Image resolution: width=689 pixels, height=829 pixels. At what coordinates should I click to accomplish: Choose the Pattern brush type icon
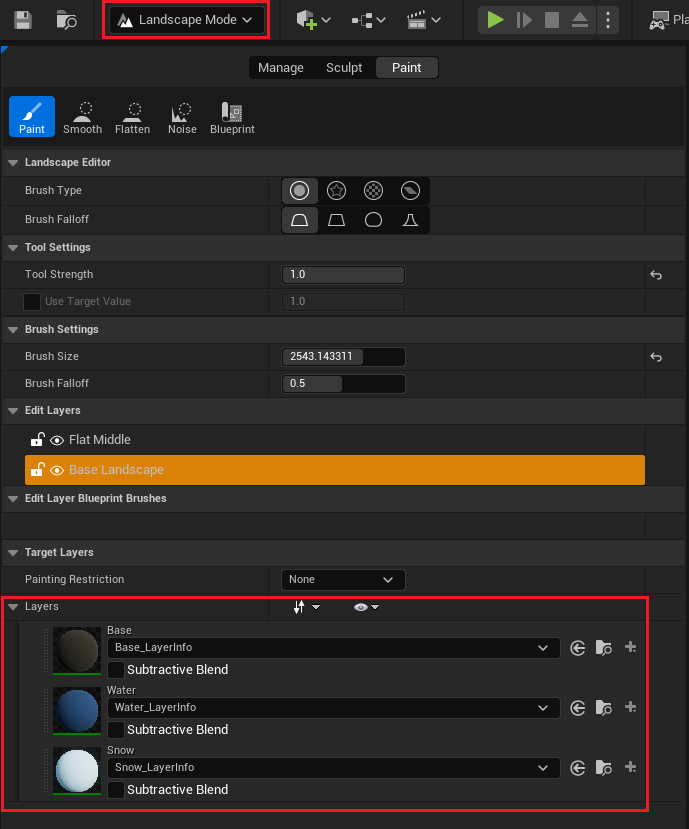click(x=373, y=190)
